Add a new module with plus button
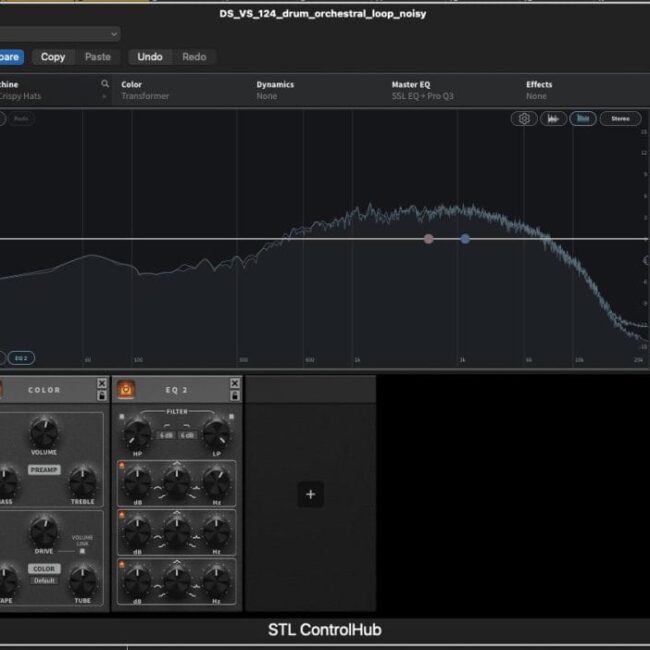Viewport: 650px width, 650px height. (310, 494)
